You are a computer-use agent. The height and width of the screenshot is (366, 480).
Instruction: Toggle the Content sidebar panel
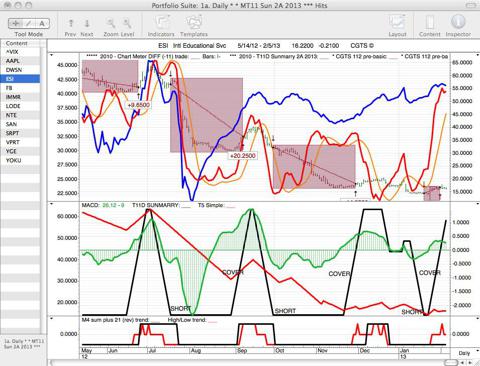pyautogui.click(x=430, y=22)
